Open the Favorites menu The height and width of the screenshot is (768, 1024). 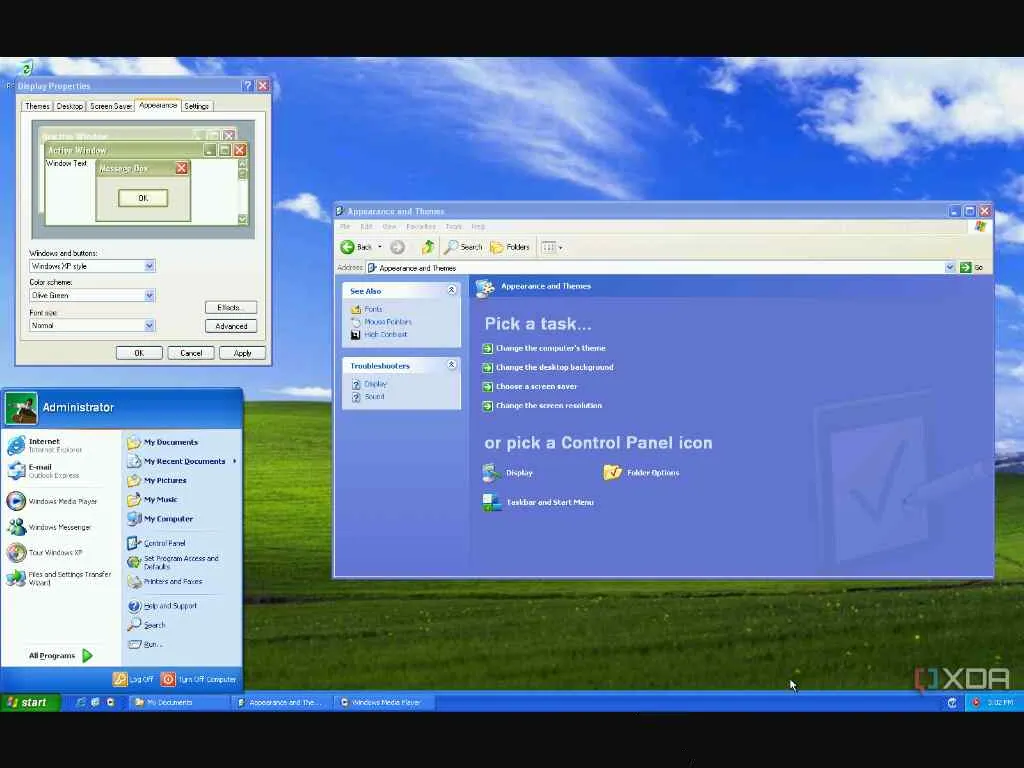421,227
